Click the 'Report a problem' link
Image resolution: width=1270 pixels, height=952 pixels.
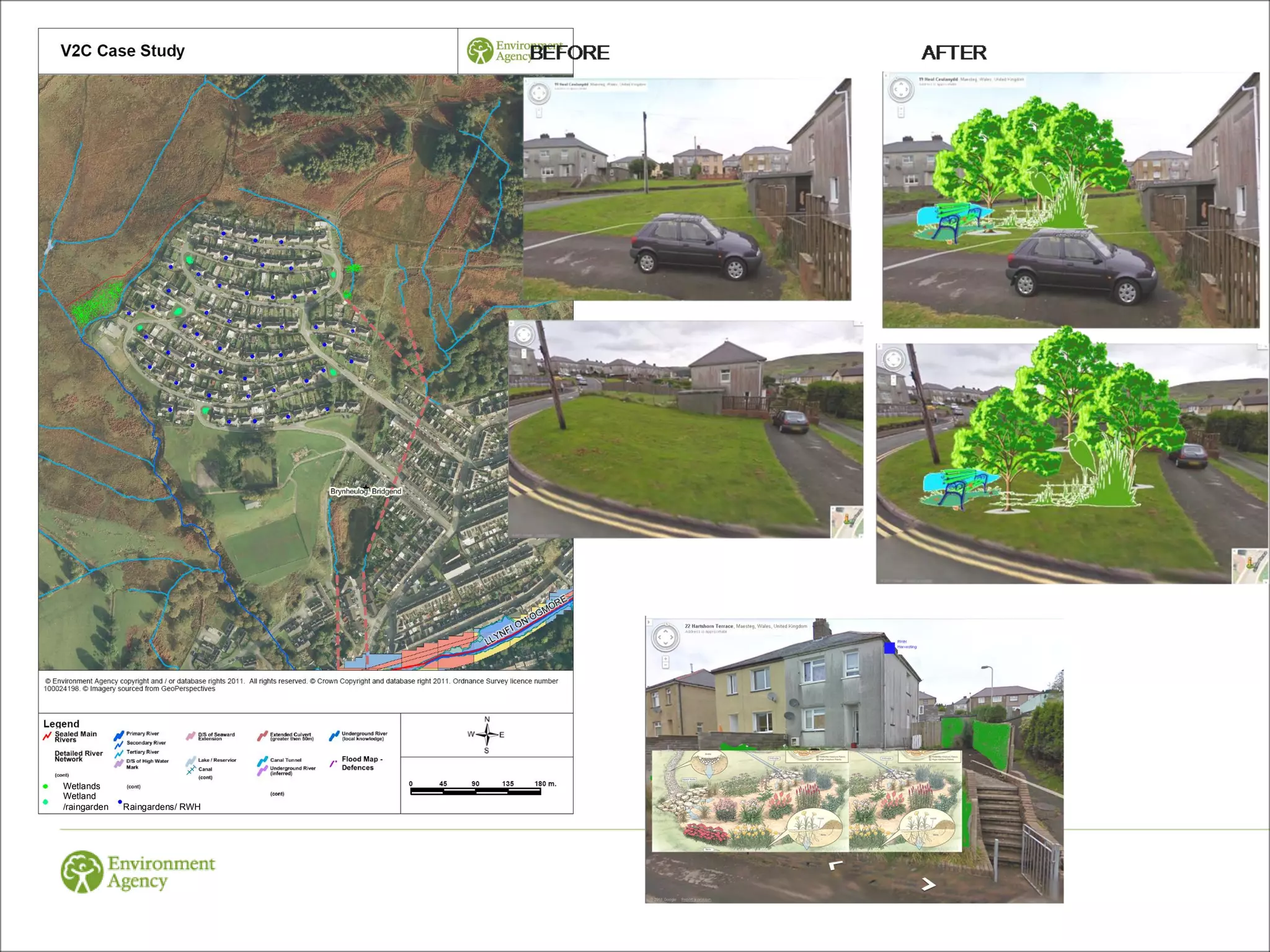tap(696, 899)
